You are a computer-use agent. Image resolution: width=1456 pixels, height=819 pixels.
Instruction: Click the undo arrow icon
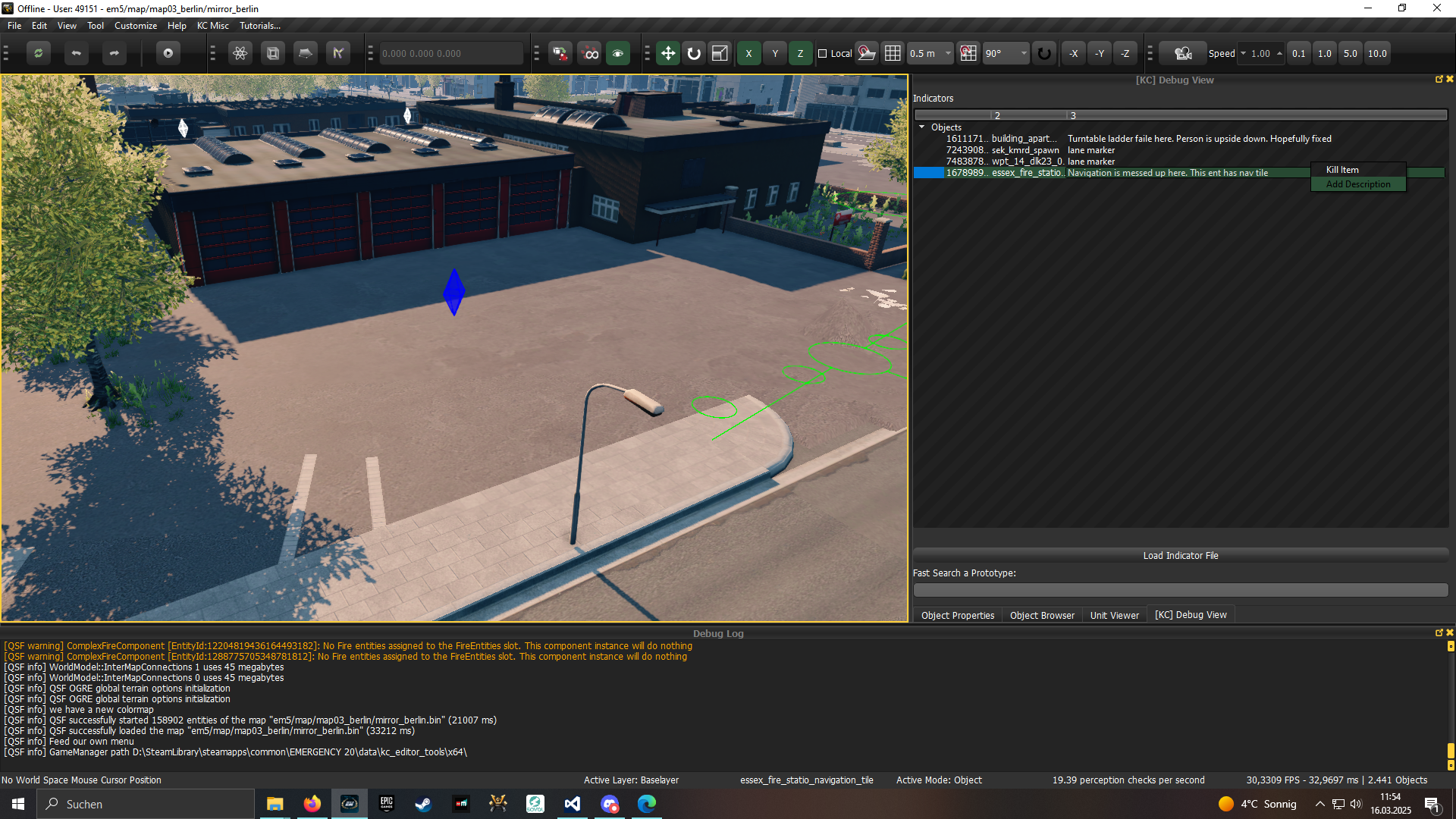coord(76,53)
